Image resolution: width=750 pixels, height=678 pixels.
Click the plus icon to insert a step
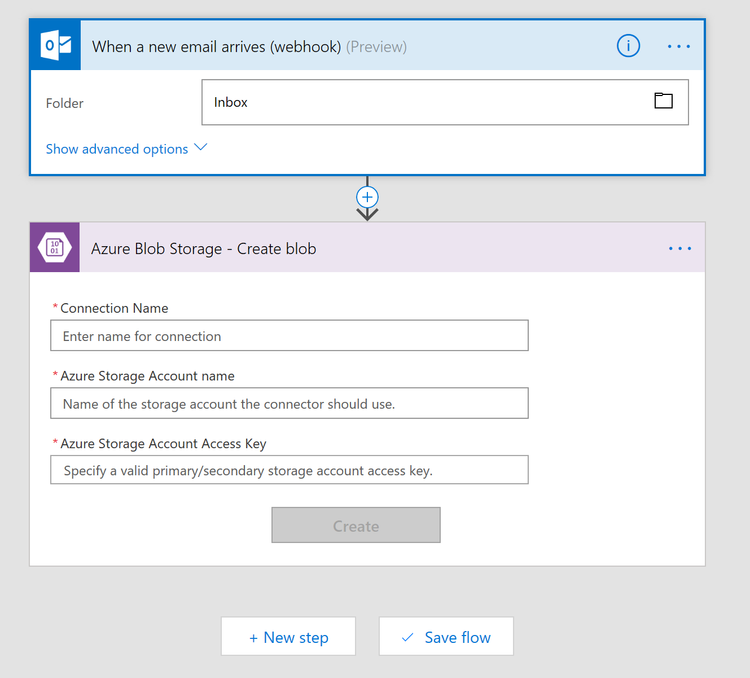click(367, 197)
